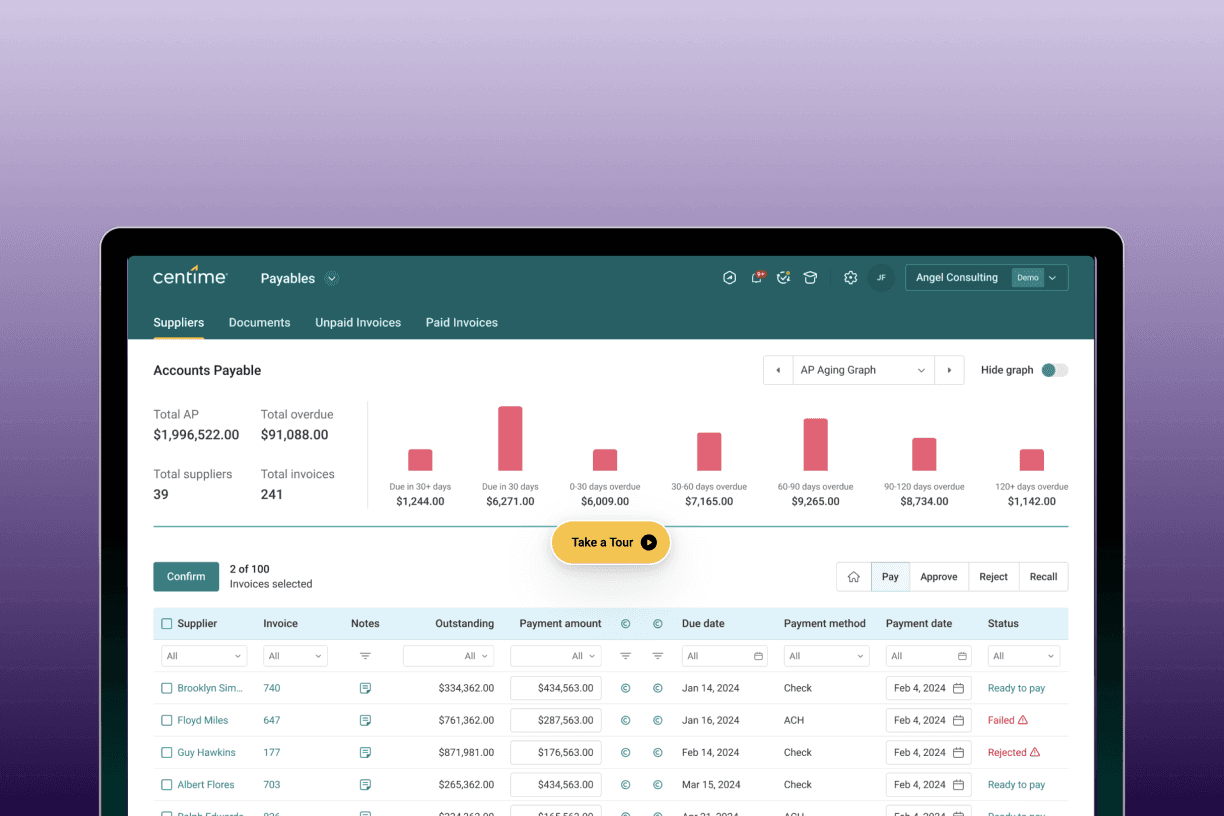Click Albert Flores payment amount field
This screenshot has height=816, width=1224.
tap(555, 785)
